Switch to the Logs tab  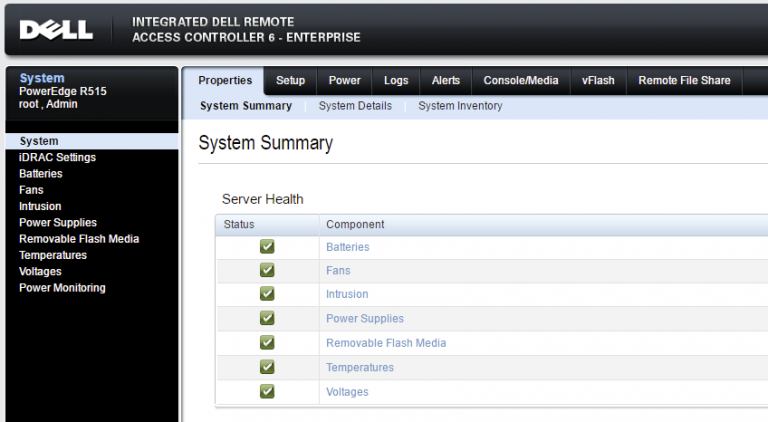click(396, 81)
